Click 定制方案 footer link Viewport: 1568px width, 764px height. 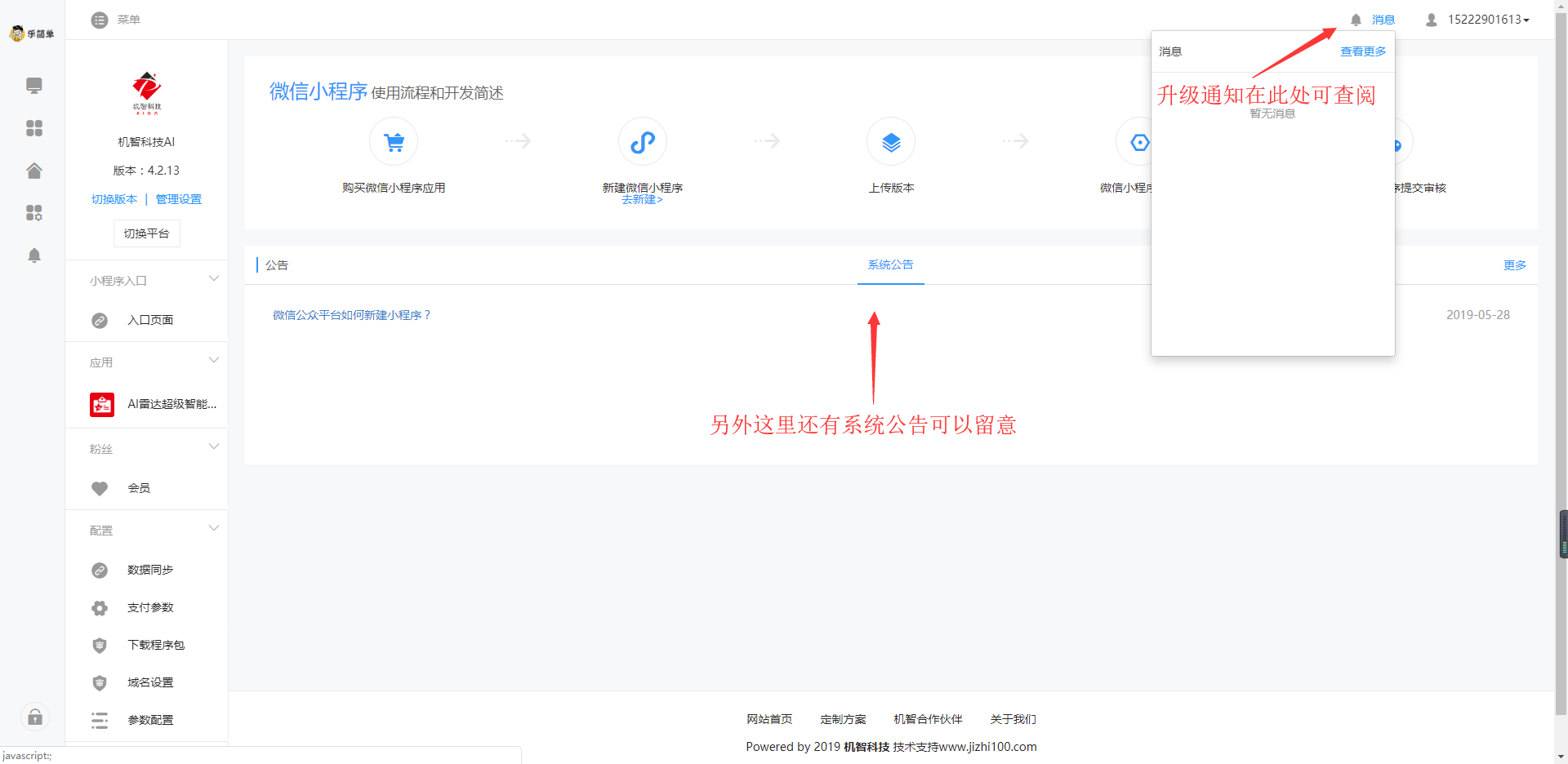(x=843, y=719)
